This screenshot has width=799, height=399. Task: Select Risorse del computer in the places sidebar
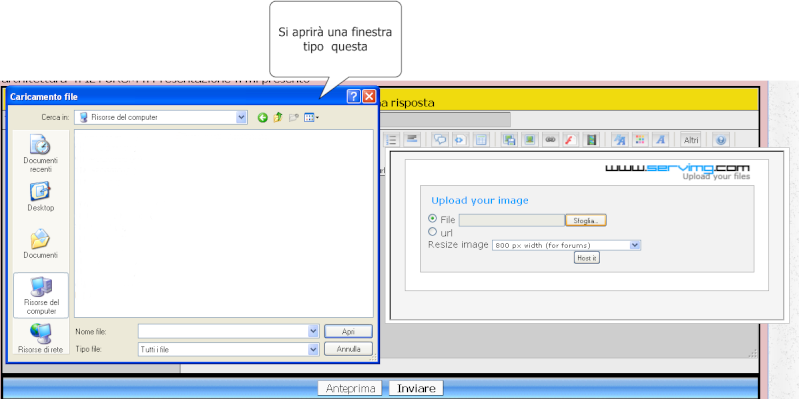[41, 296]
